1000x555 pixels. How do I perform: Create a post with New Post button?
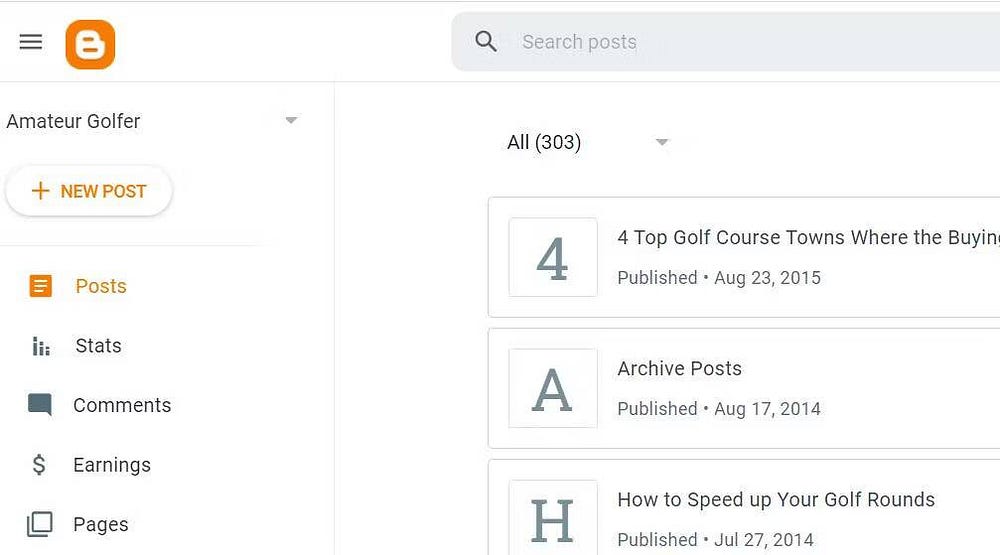point(89,191)
